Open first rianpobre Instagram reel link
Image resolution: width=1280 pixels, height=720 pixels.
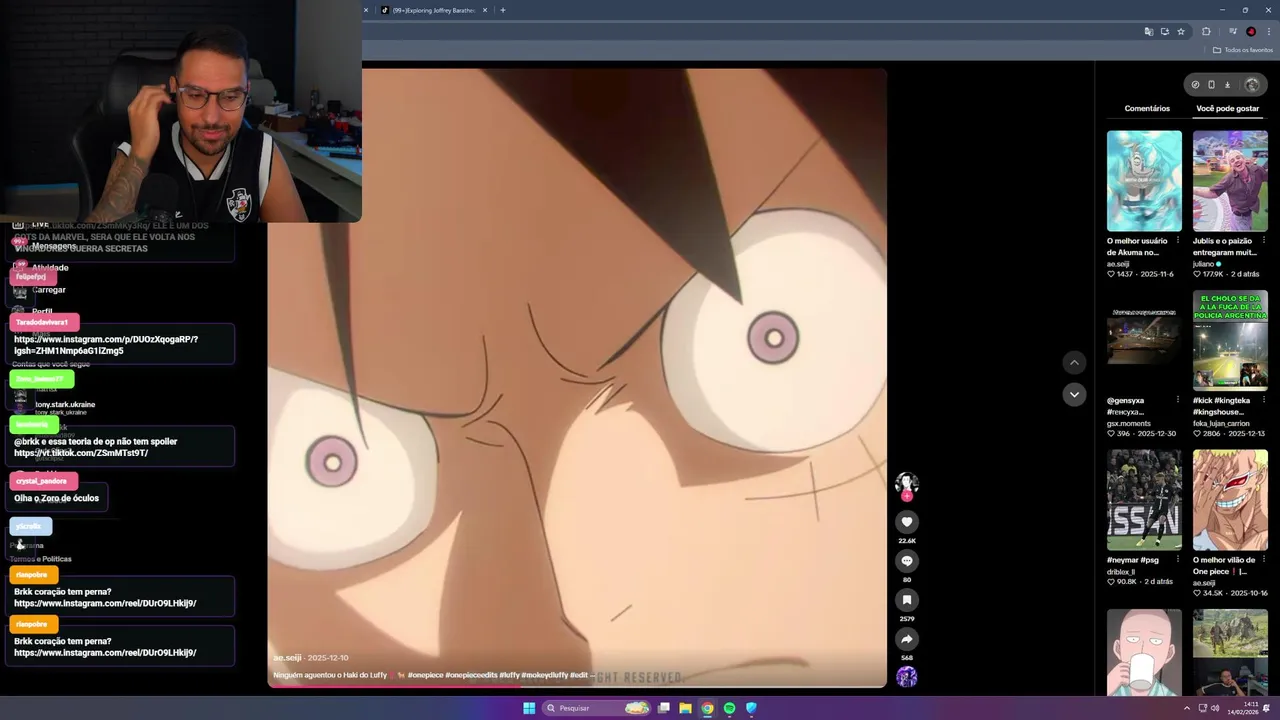coord(105,604)
